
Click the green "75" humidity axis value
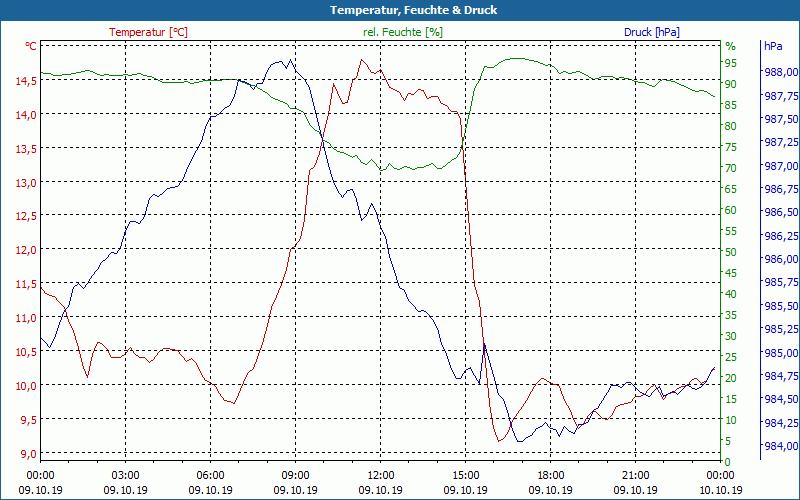click(x=731, y=147)
